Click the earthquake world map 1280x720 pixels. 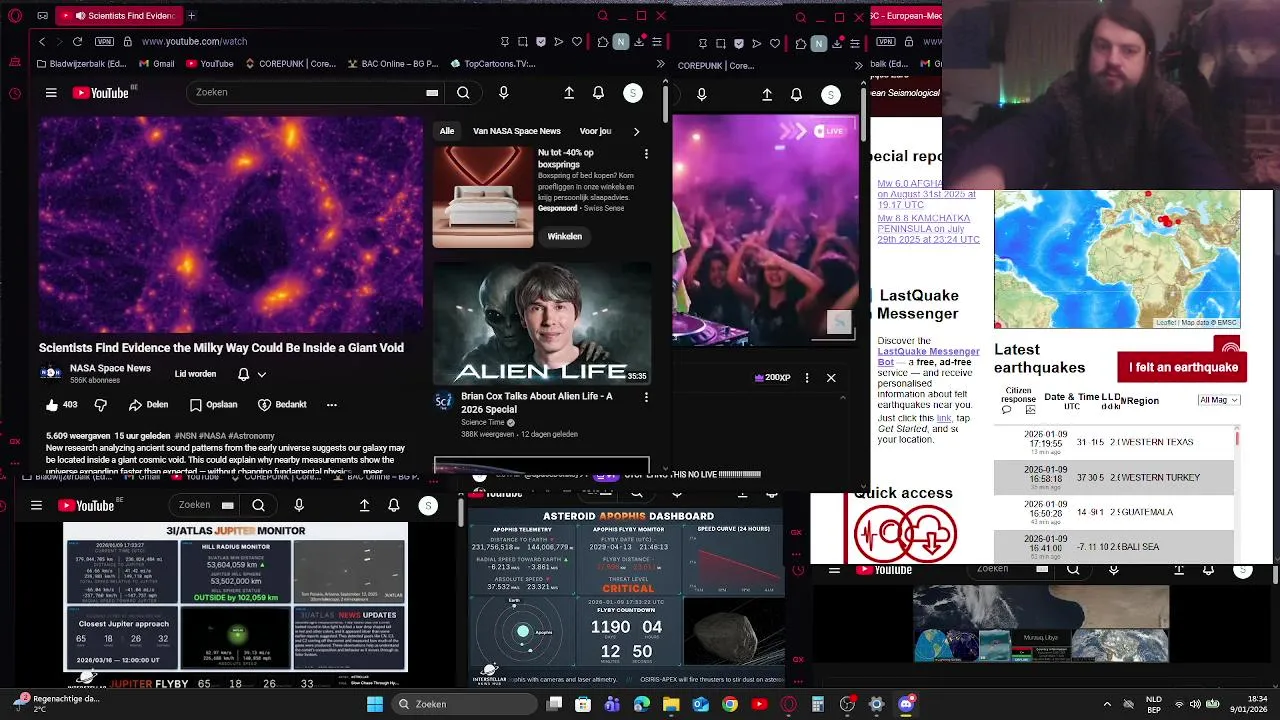(x=1117, y=259)
